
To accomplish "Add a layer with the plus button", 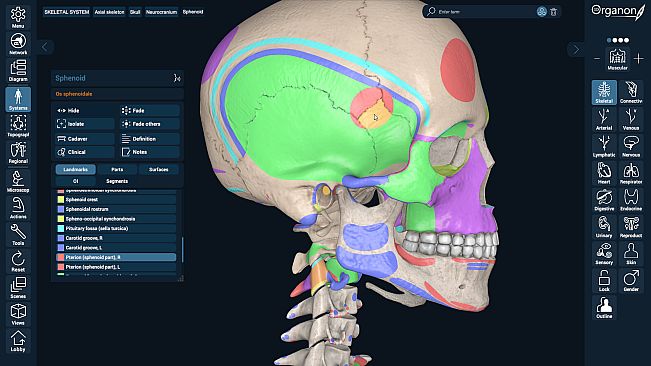I will [639, 59].
